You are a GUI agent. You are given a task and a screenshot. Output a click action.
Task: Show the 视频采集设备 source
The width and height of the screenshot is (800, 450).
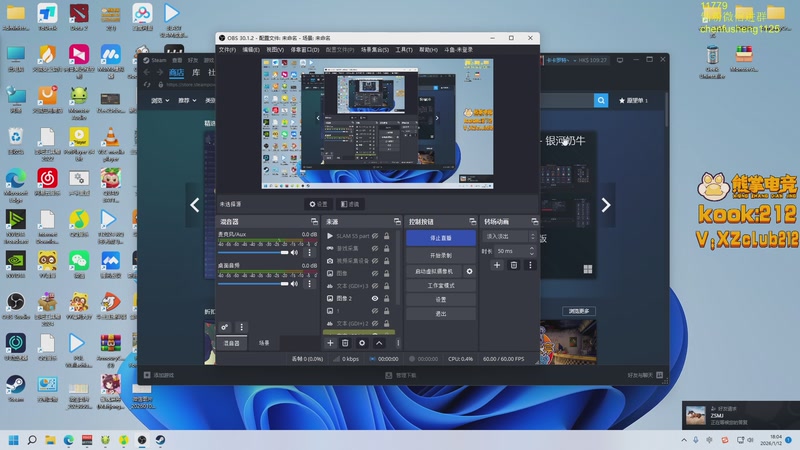375,261
